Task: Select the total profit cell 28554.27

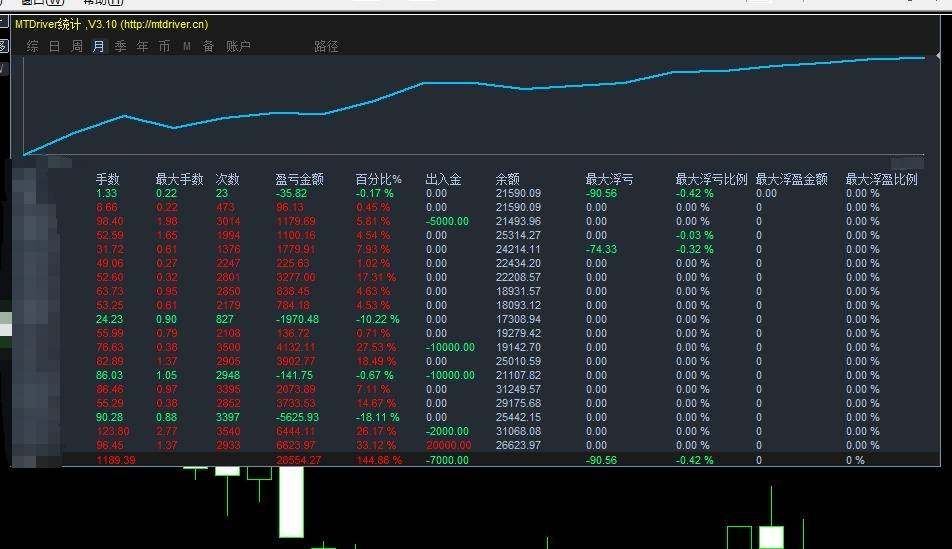Action: (x=299, y=460)
